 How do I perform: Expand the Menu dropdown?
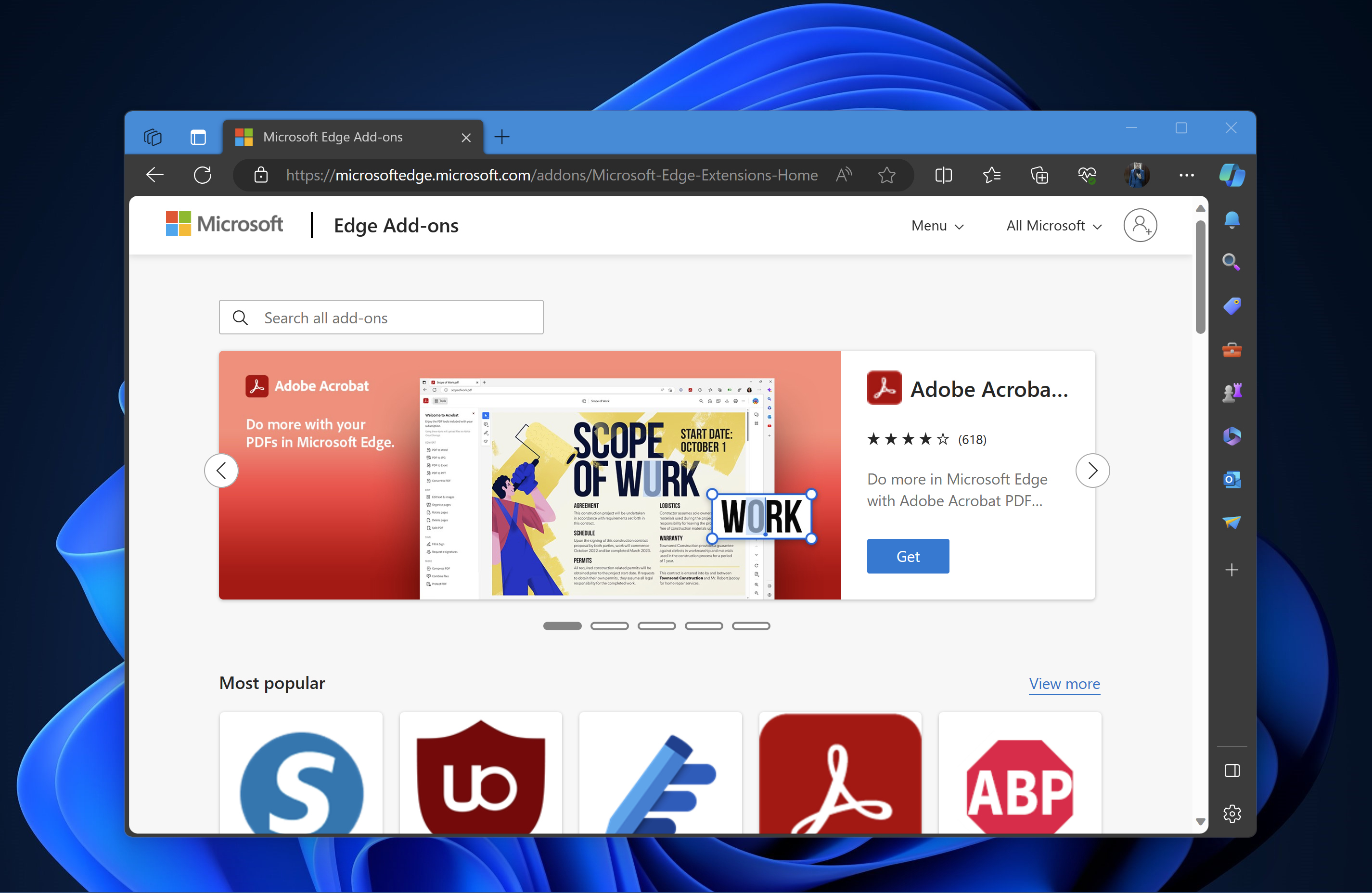[937, 225]
